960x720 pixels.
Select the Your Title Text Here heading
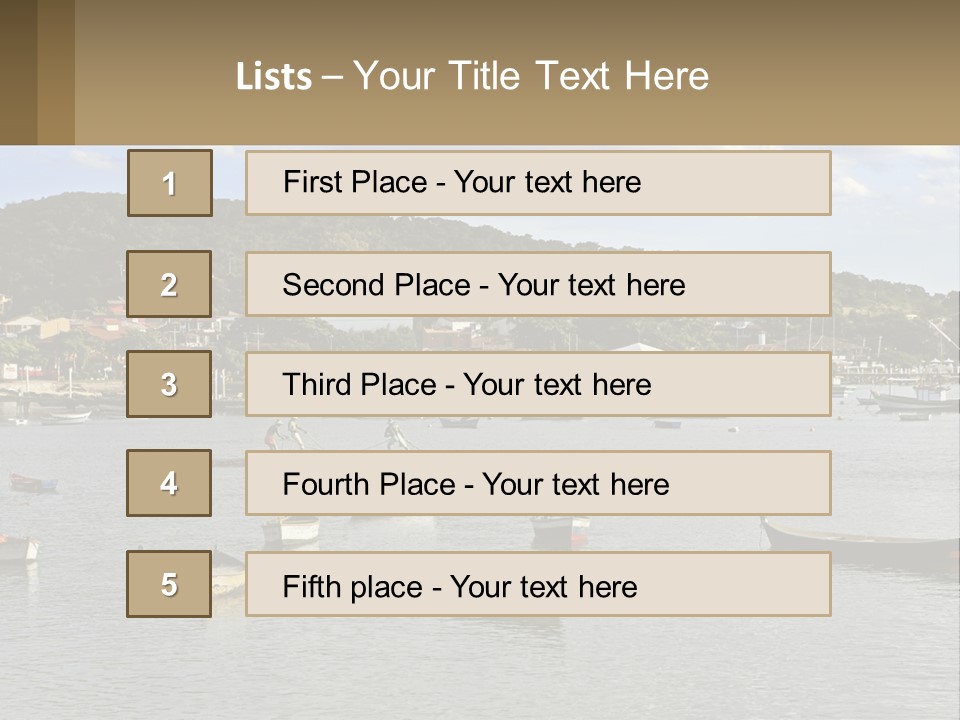(531, 76)
